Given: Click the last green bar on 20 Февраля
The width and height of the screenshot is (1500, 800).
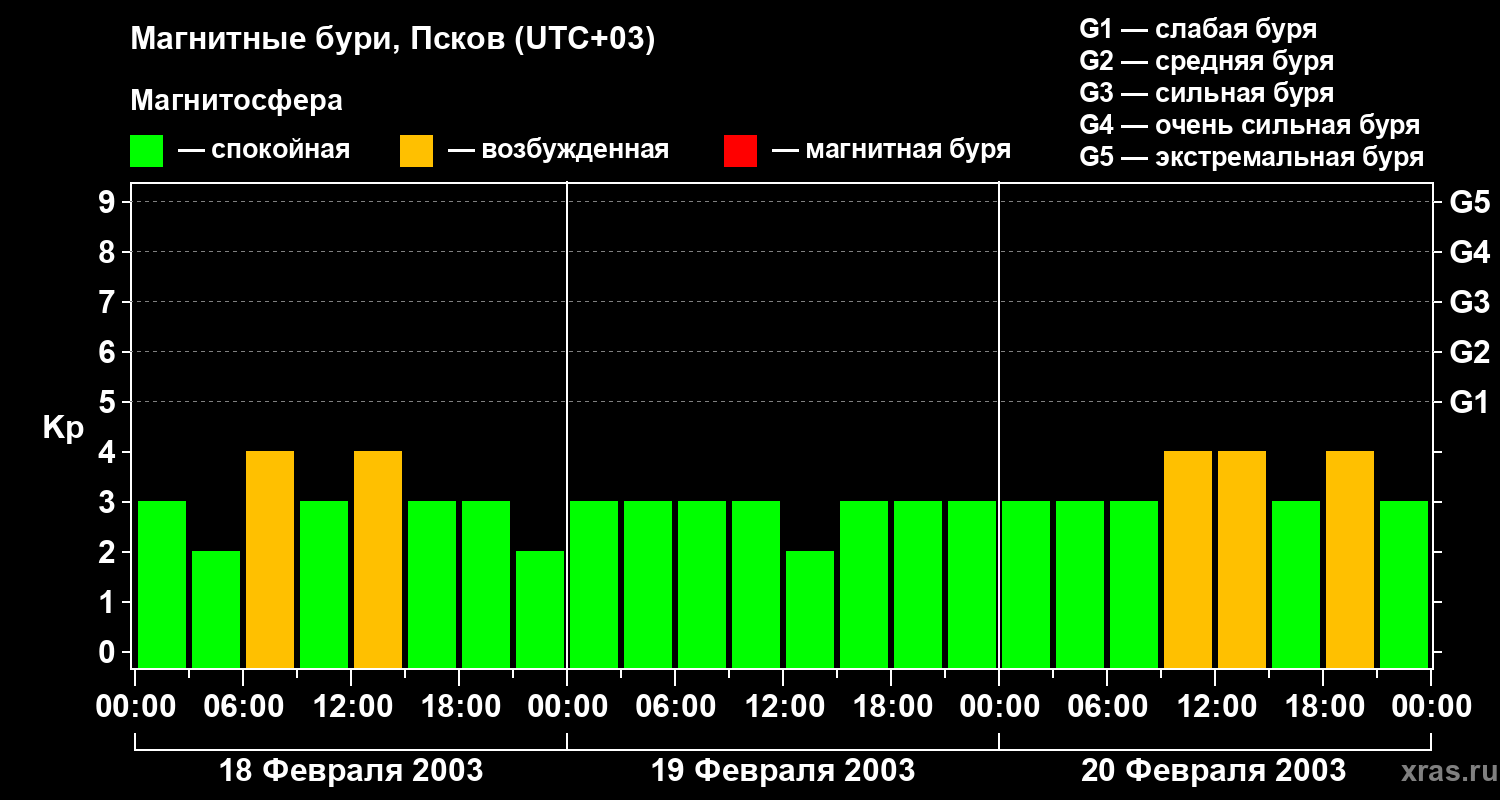Looking at the screenshot, I should 1404,584.
